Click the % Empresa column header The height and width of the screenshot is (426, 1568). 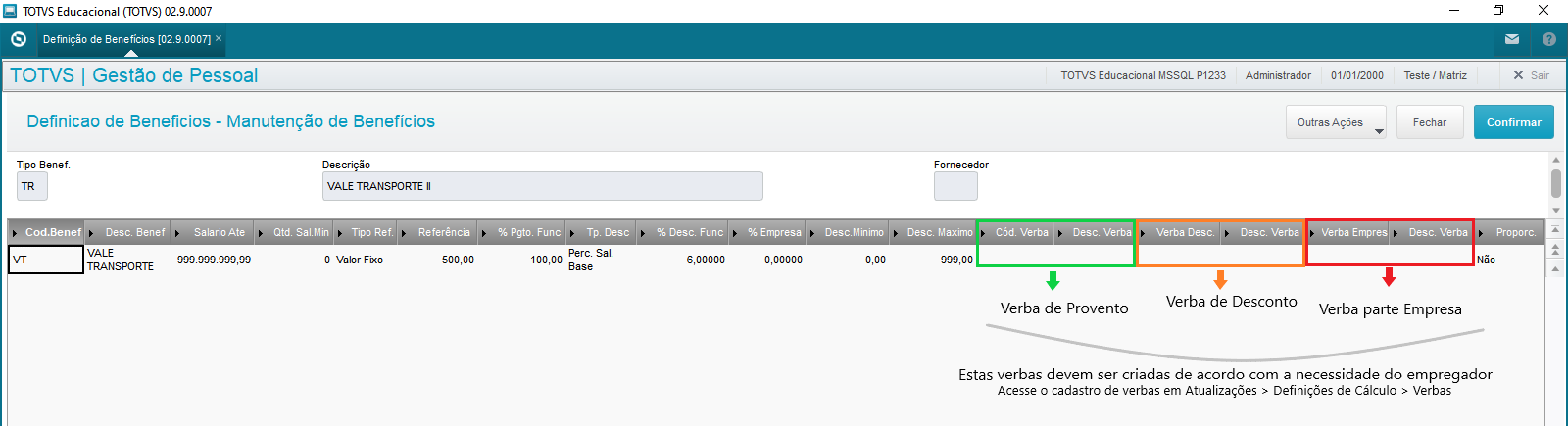768,232
